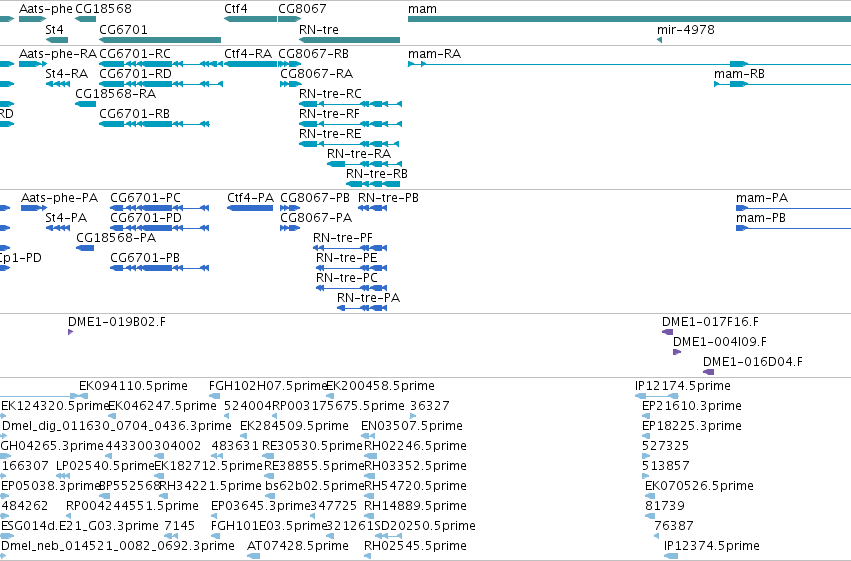
Task: Click transcript Ctf4-RA
Action: pos(250,64)
